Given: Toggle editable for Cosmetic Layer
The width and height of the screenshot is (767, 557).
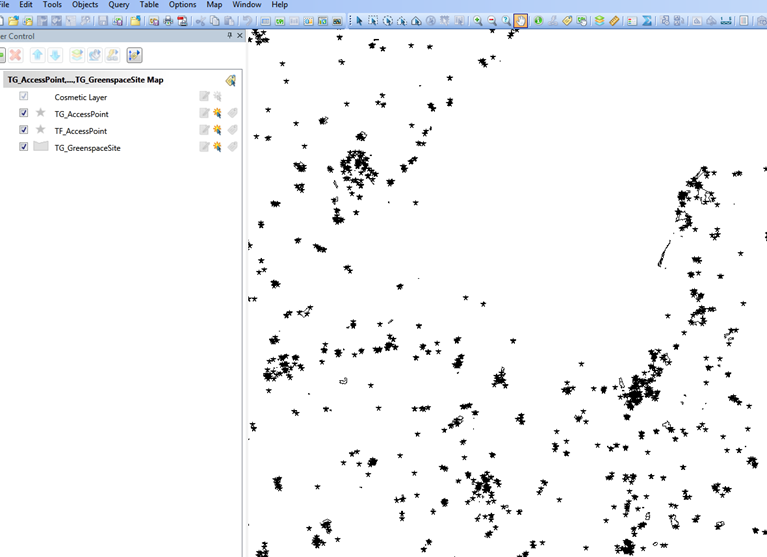Looking at the screenshot, I should [204, 96].
